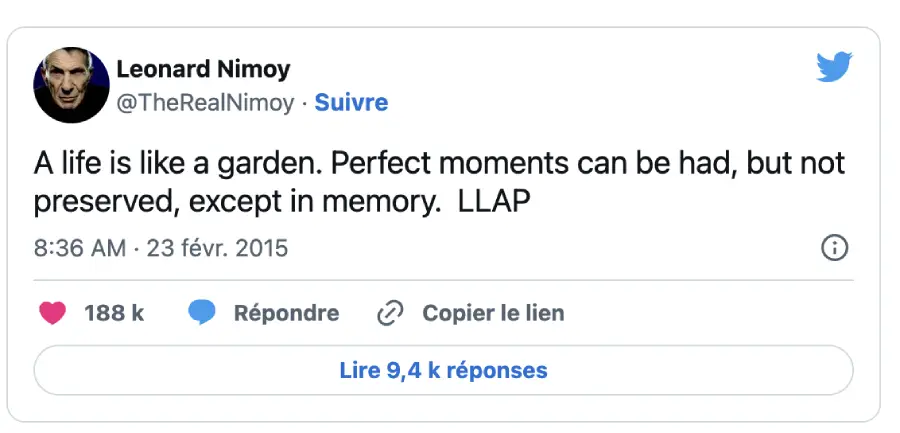Image resolution: width=900 pixels, height=433 pixels.
Task: Select the Répondre label
Action: point(286,313)
